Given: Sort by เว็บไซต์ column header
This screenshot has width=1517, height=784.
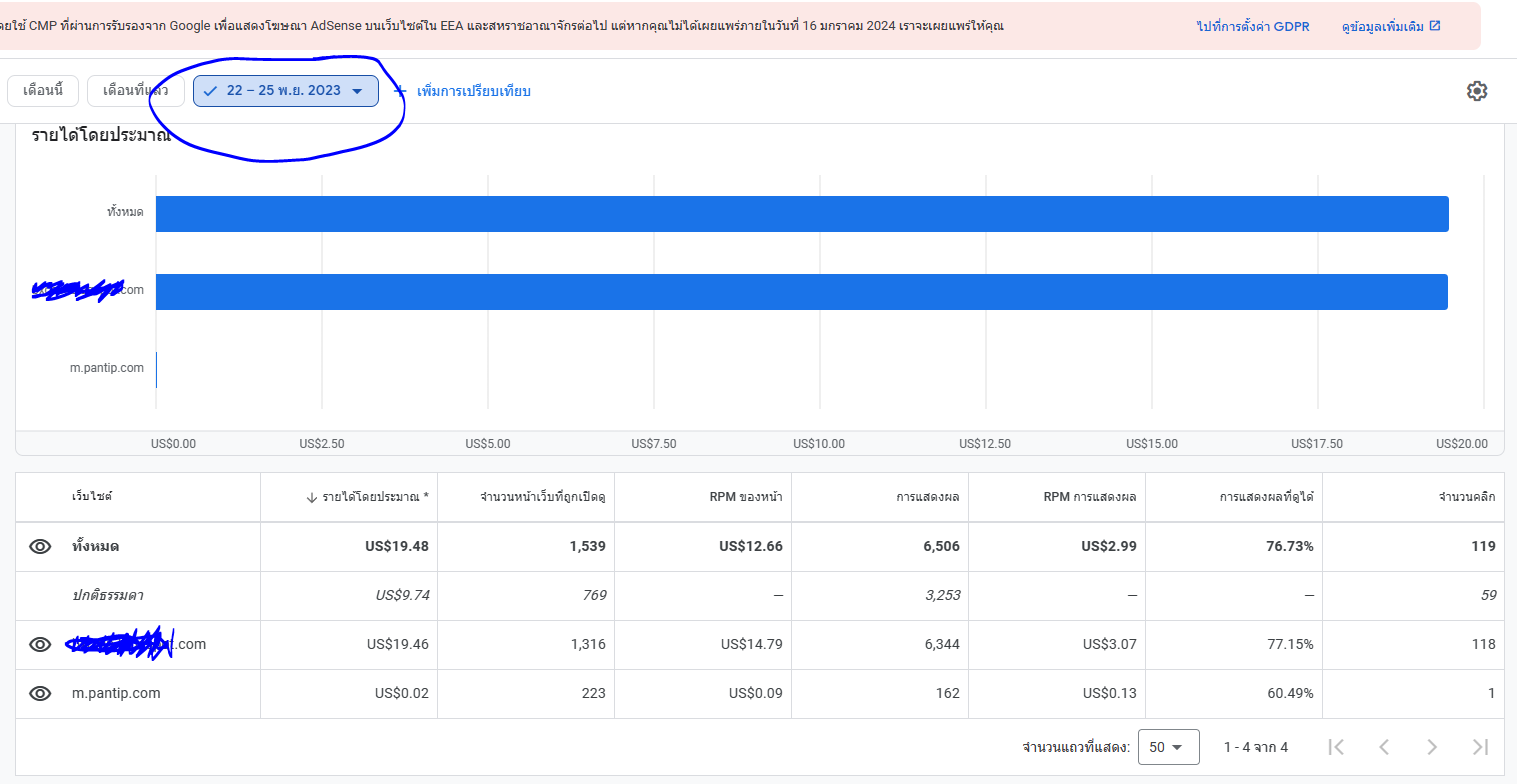Looking at the screenshot, I should point(92,497).
